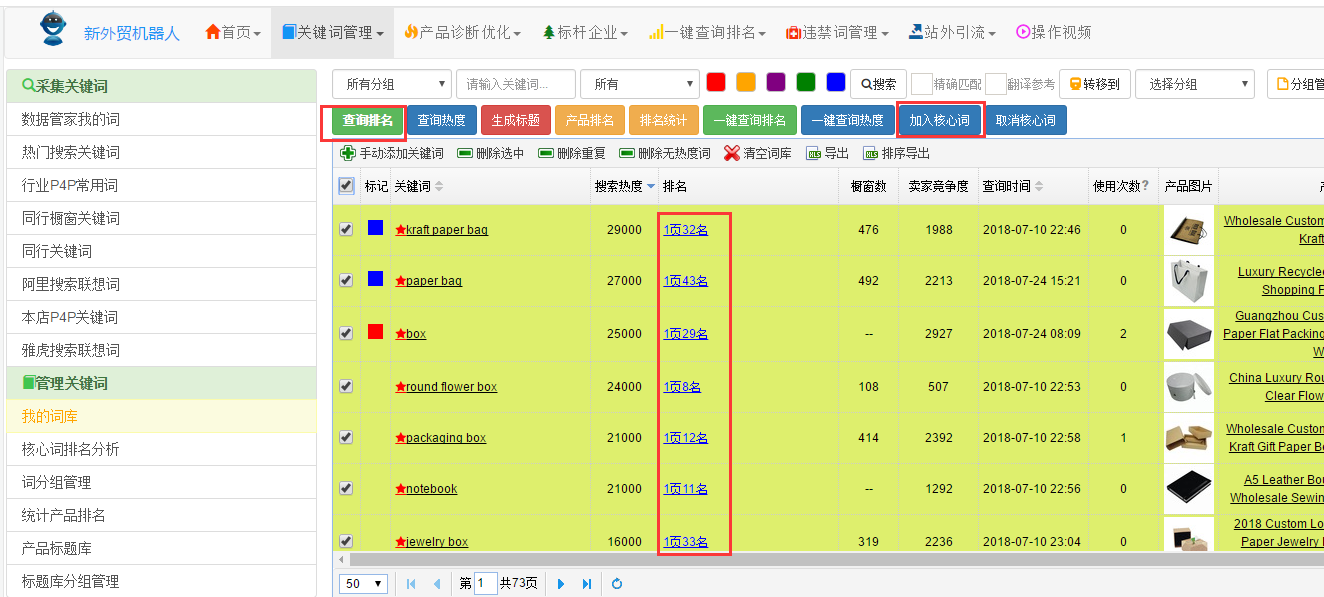Open the 关键词管理 menu
Image resolution: width=1324 pixels, height=597 pixels.
pos(333,33)
